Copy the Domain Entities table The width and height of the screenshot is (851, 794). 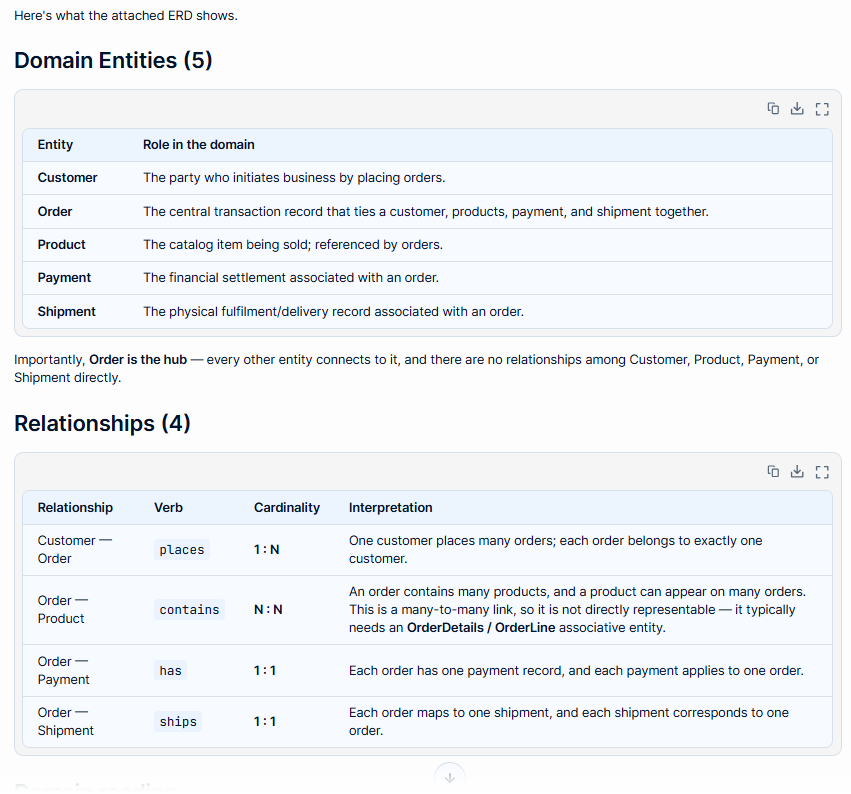coord(773,109)
